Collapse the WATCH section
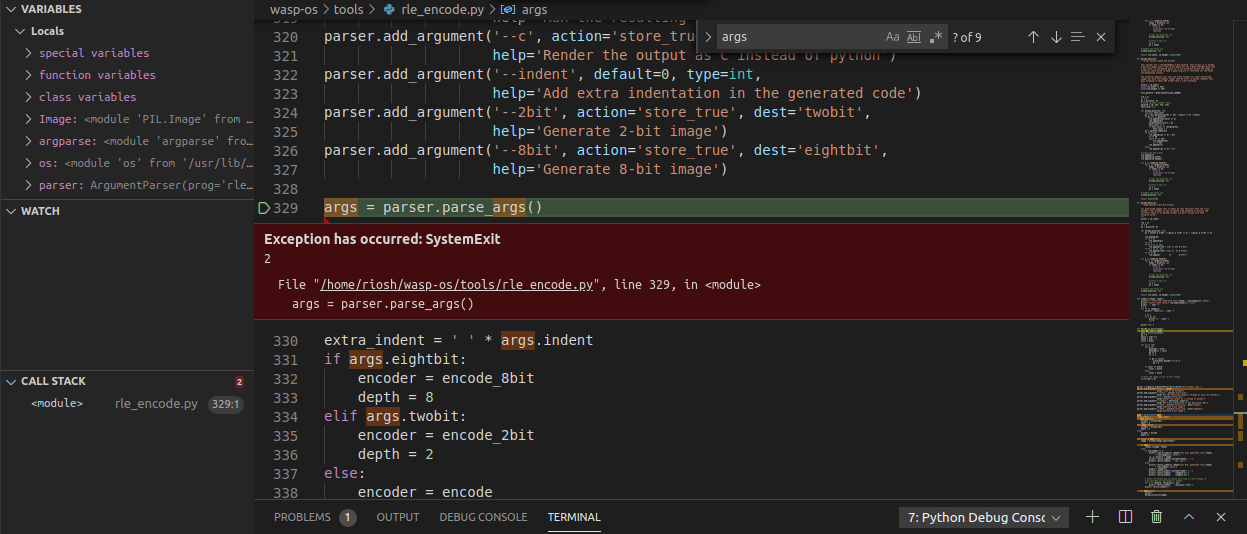Image resolution: width=1247 pixels, height=534 pixels. (x=40, y=211)
